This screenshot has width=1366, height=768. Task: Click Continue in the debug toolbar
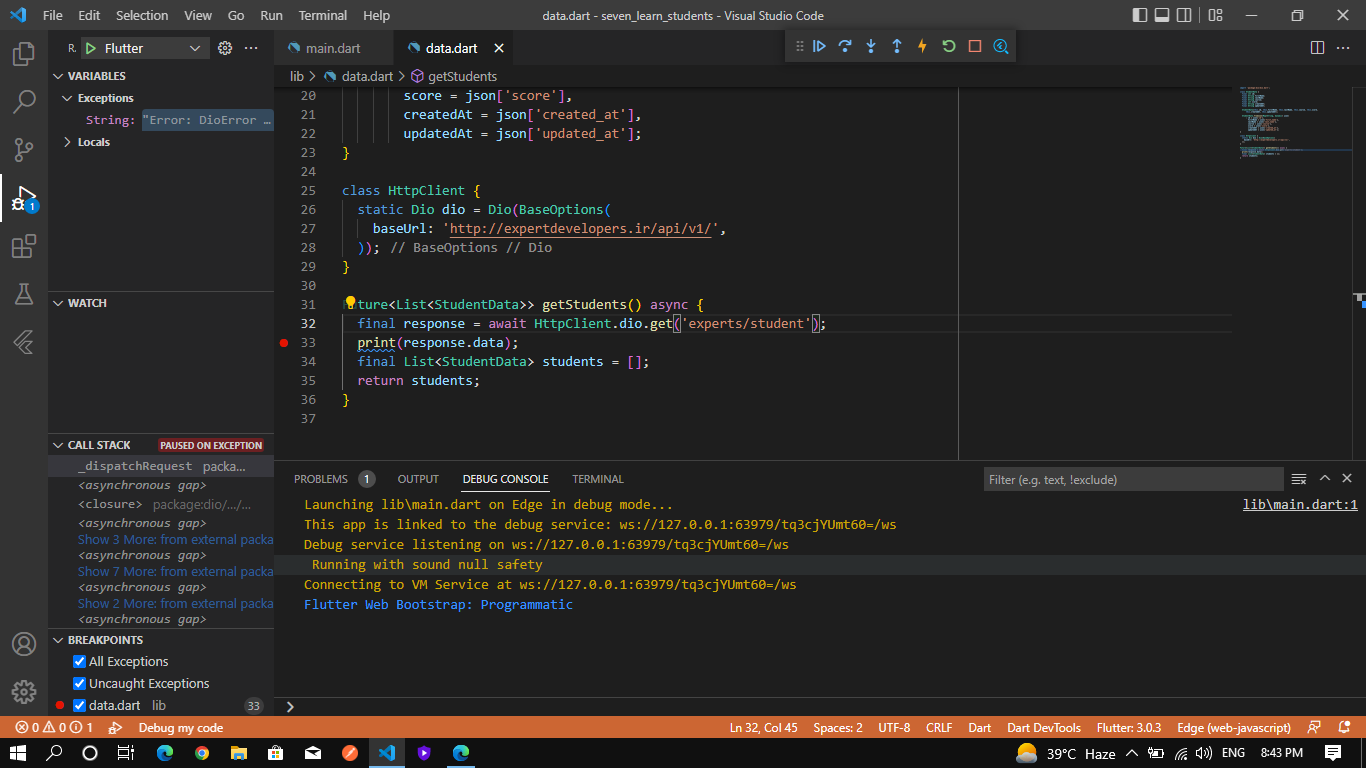pyautogui.click(x=819, y=47)
